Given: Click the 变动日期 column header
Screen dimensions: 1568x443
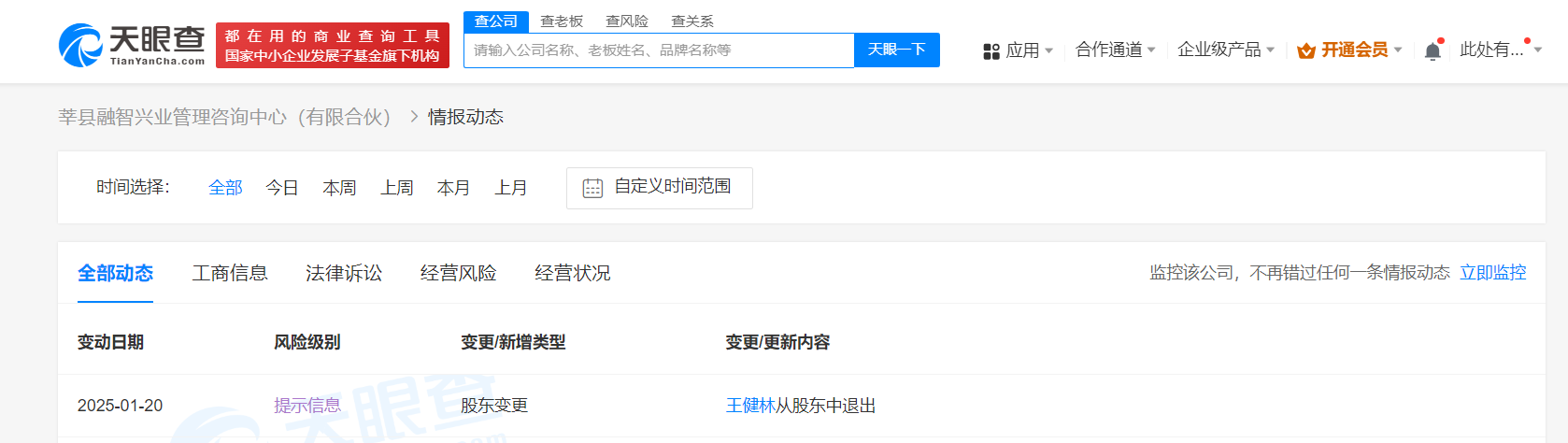Looking at the screenshot, I should [110, 342].
